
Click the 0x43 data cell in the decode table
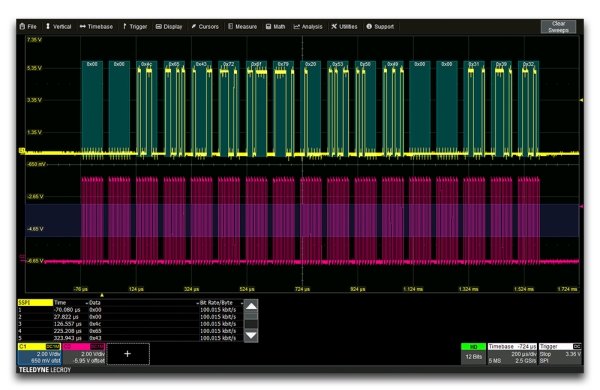(95, 338)
